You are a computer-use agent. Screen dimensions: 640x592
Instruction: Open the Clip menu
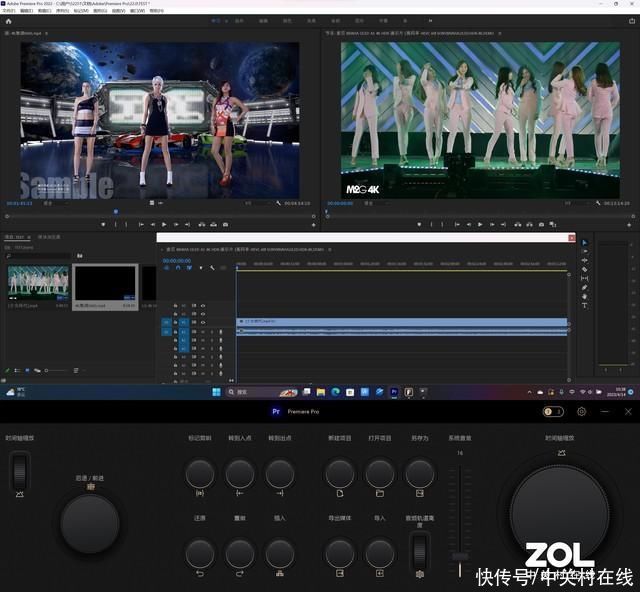[x=44, y=11]
